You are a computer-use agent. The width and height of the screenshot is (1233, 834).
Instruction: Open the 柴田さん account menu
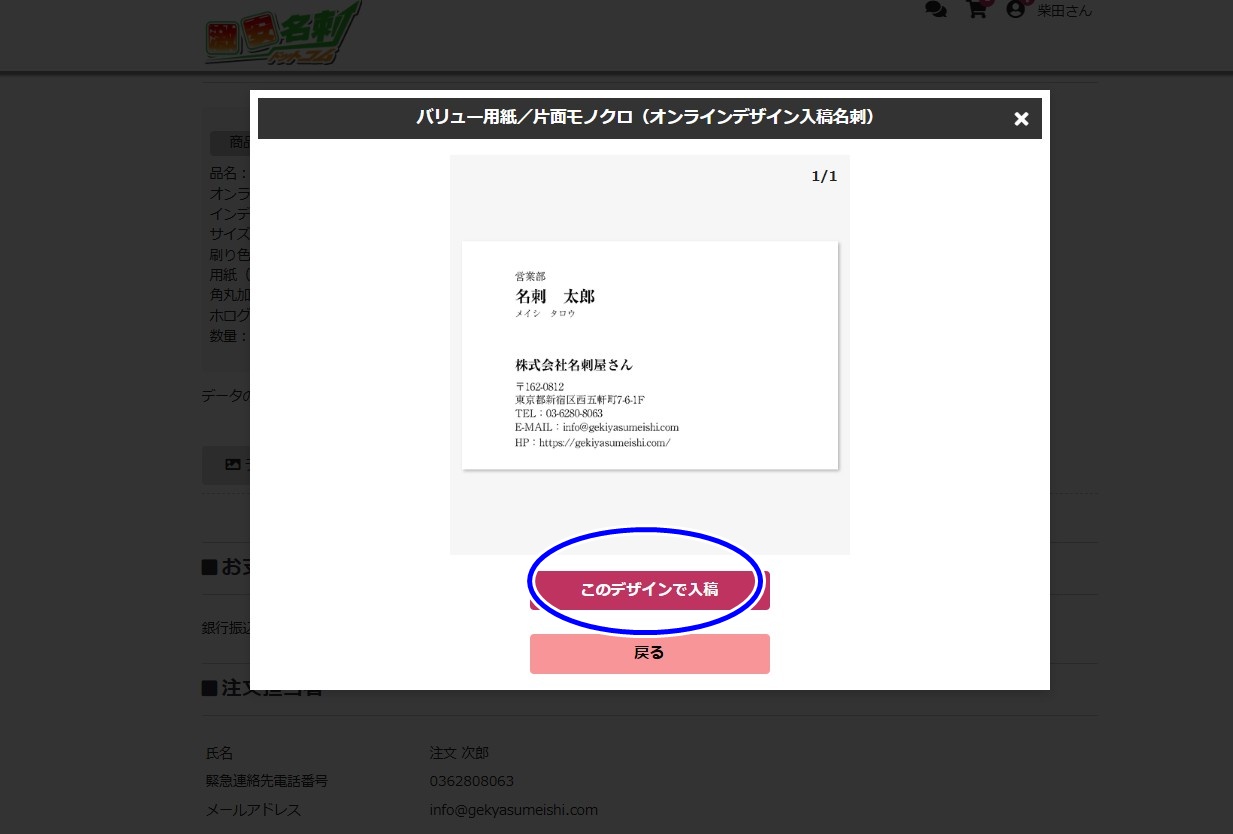[1064, 11]
